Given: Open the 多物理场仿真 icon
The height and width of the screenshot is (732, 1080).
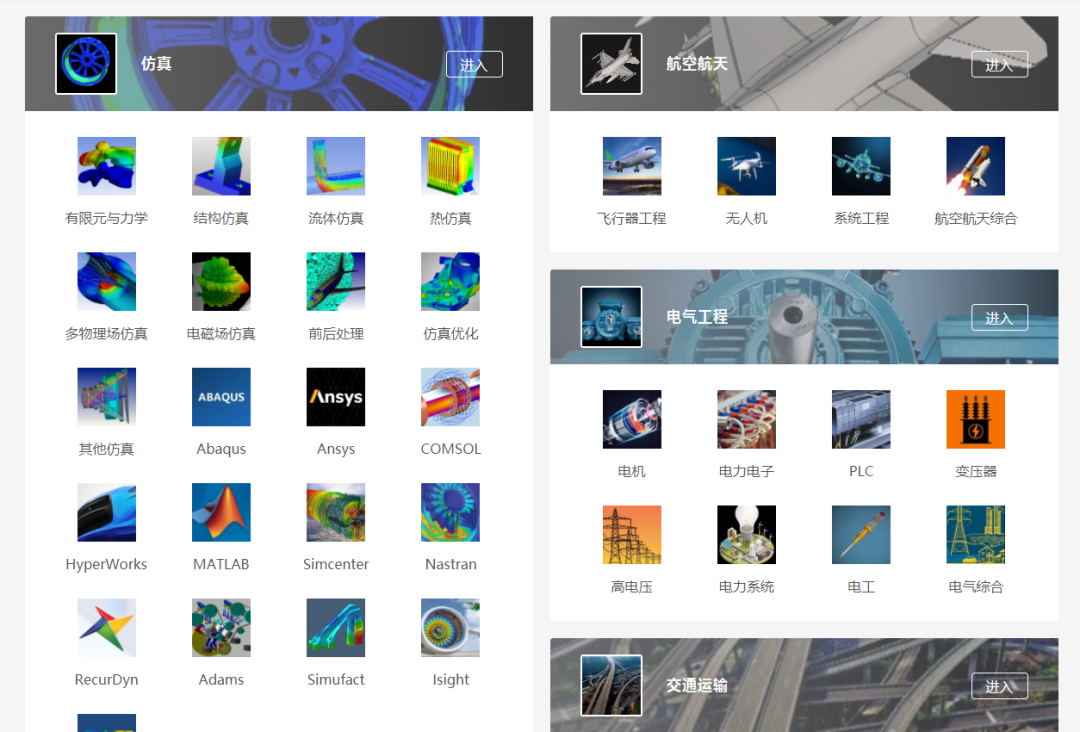Looking at the screenshot, I should pyautogui.click(x=106, y=282).
